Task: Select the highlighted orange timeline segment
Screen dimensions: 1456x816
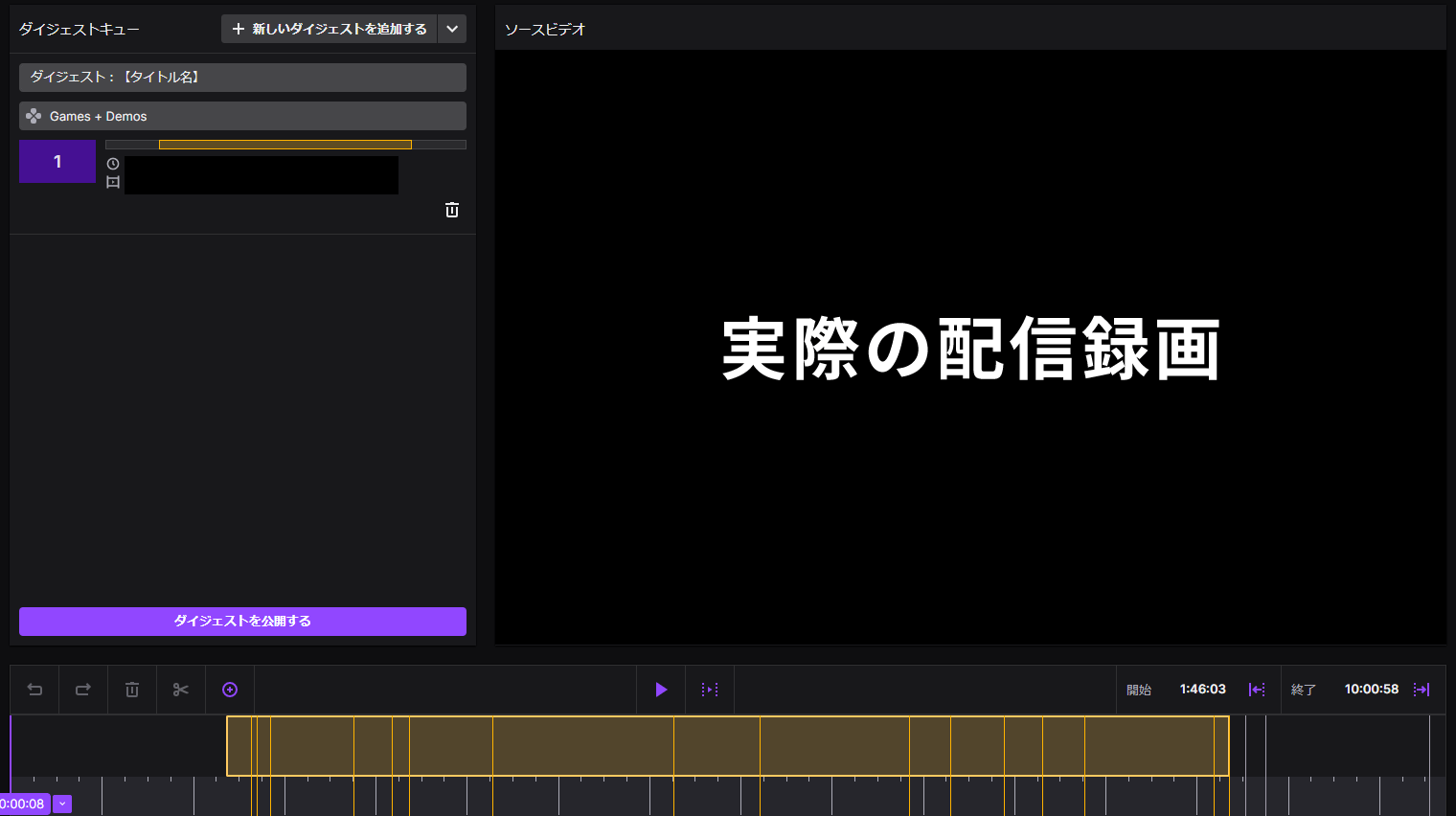Action: coord(727,745)
